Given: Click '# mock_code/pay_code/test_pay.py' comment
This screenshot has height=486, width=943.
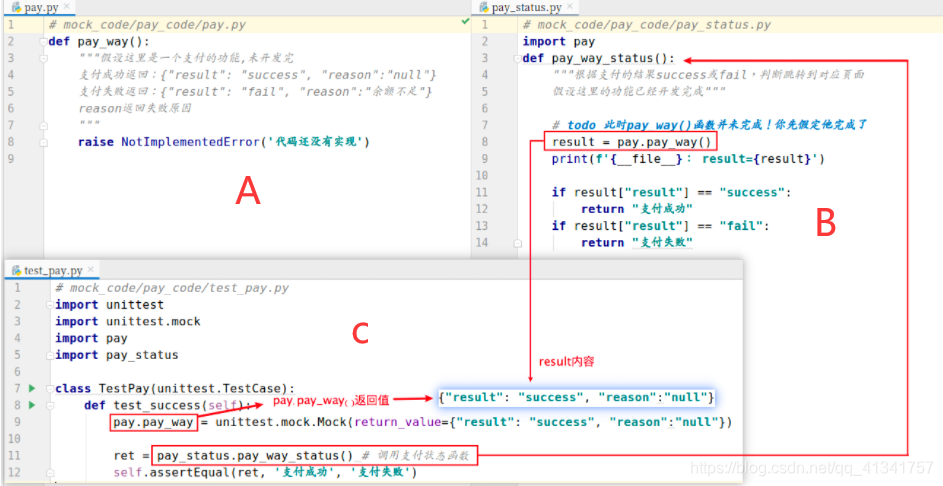Looking at the screenshot, I should [x=173, y=288].
